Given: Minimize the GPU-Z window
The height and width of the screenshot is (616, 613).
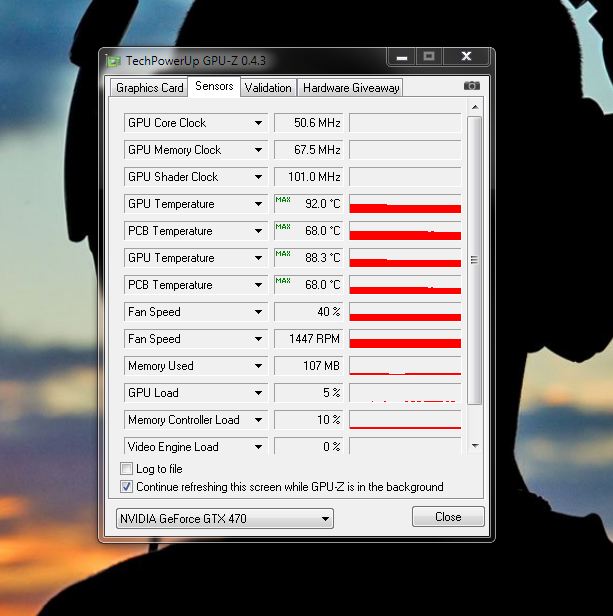Looking at the screenshot, I should tap(402, 57).
